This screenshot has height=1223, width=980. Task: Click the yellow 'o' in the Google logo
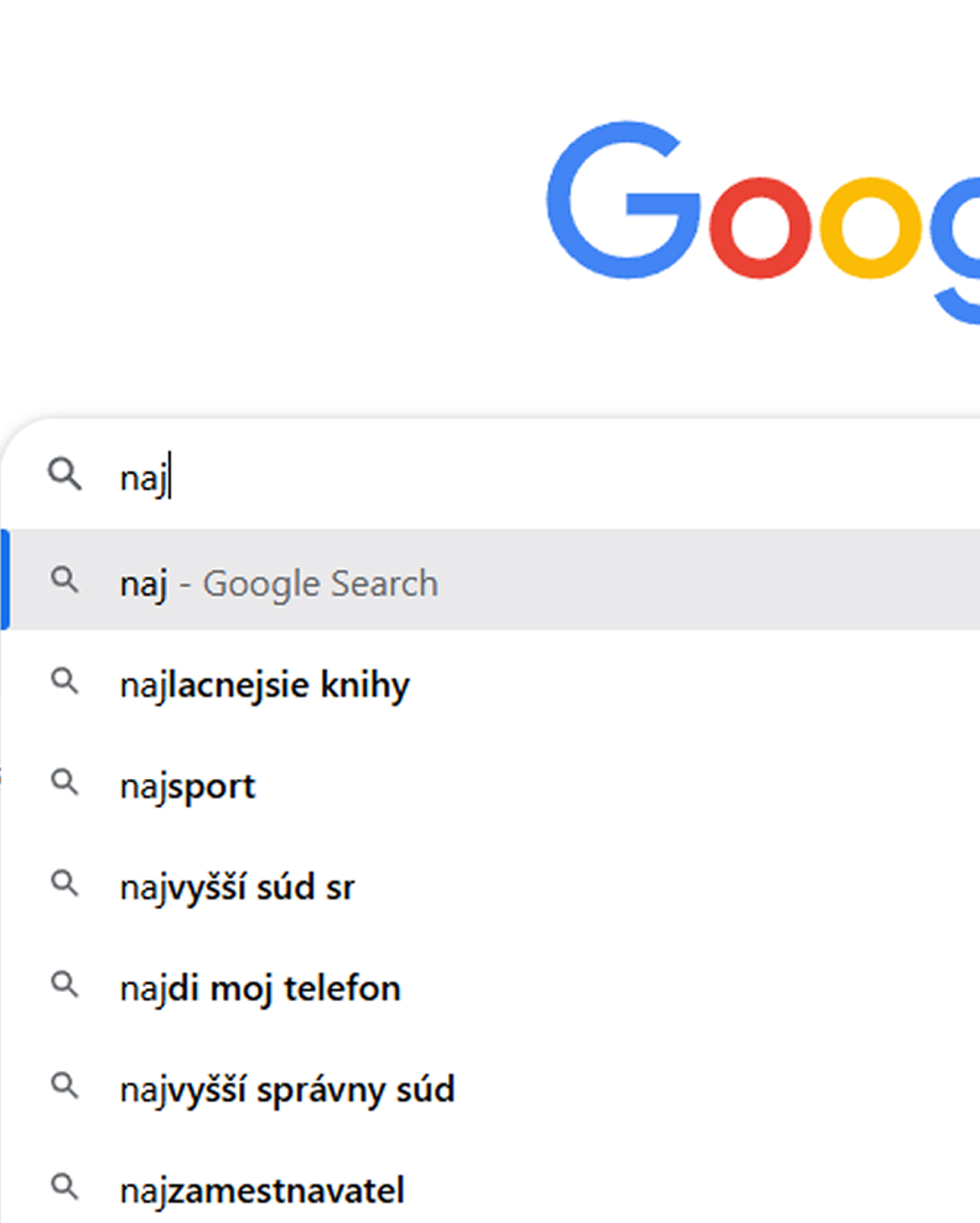(871, 229)
